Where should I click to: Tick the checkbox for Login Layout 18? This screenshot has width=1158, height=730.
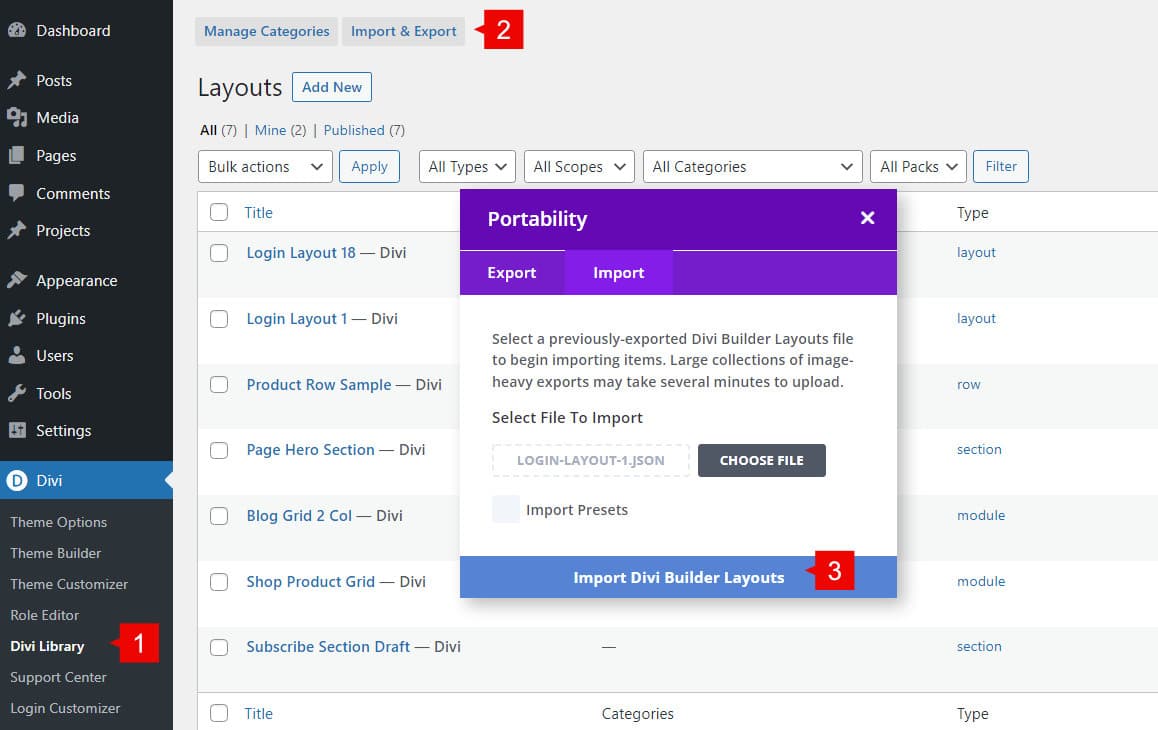(219, 253)
